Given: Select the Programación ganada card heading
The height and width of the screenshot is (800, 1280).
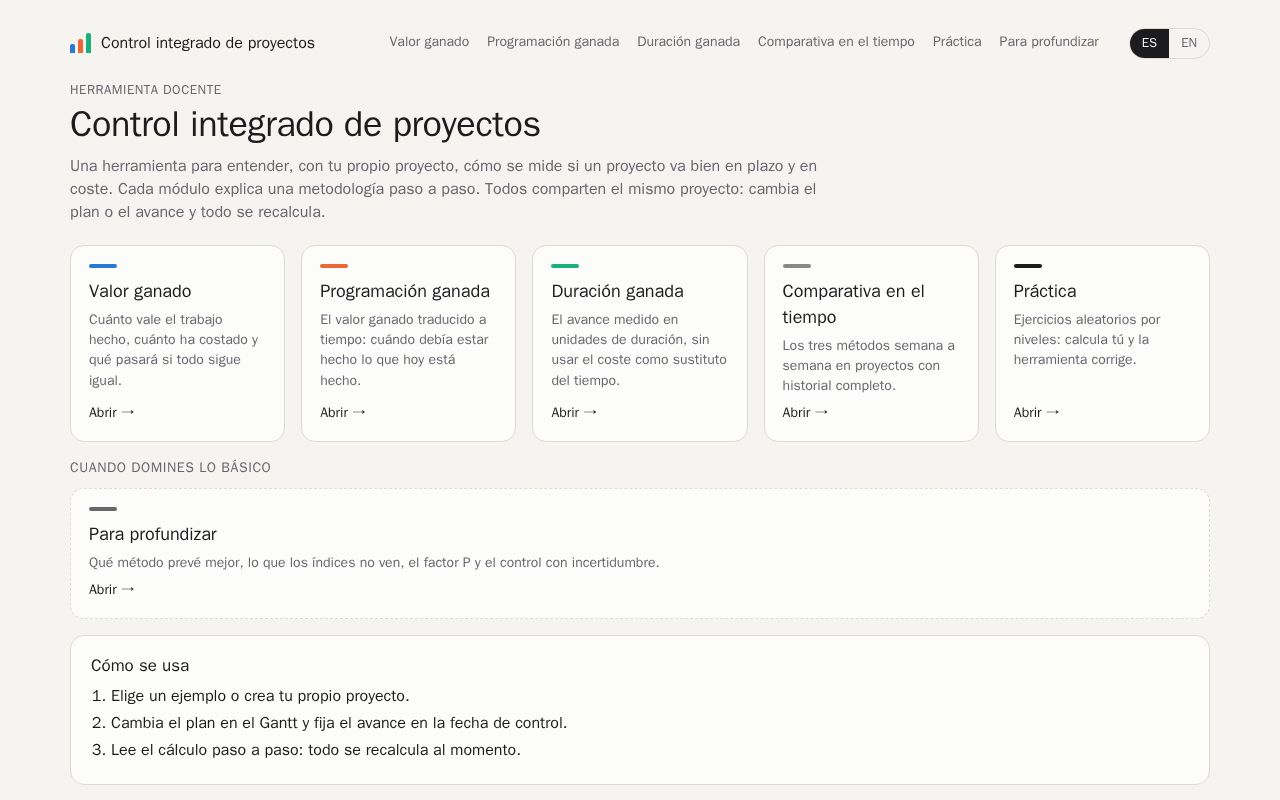Looking at the screenshot, I should pyautogui.click(x=405, y=291).
